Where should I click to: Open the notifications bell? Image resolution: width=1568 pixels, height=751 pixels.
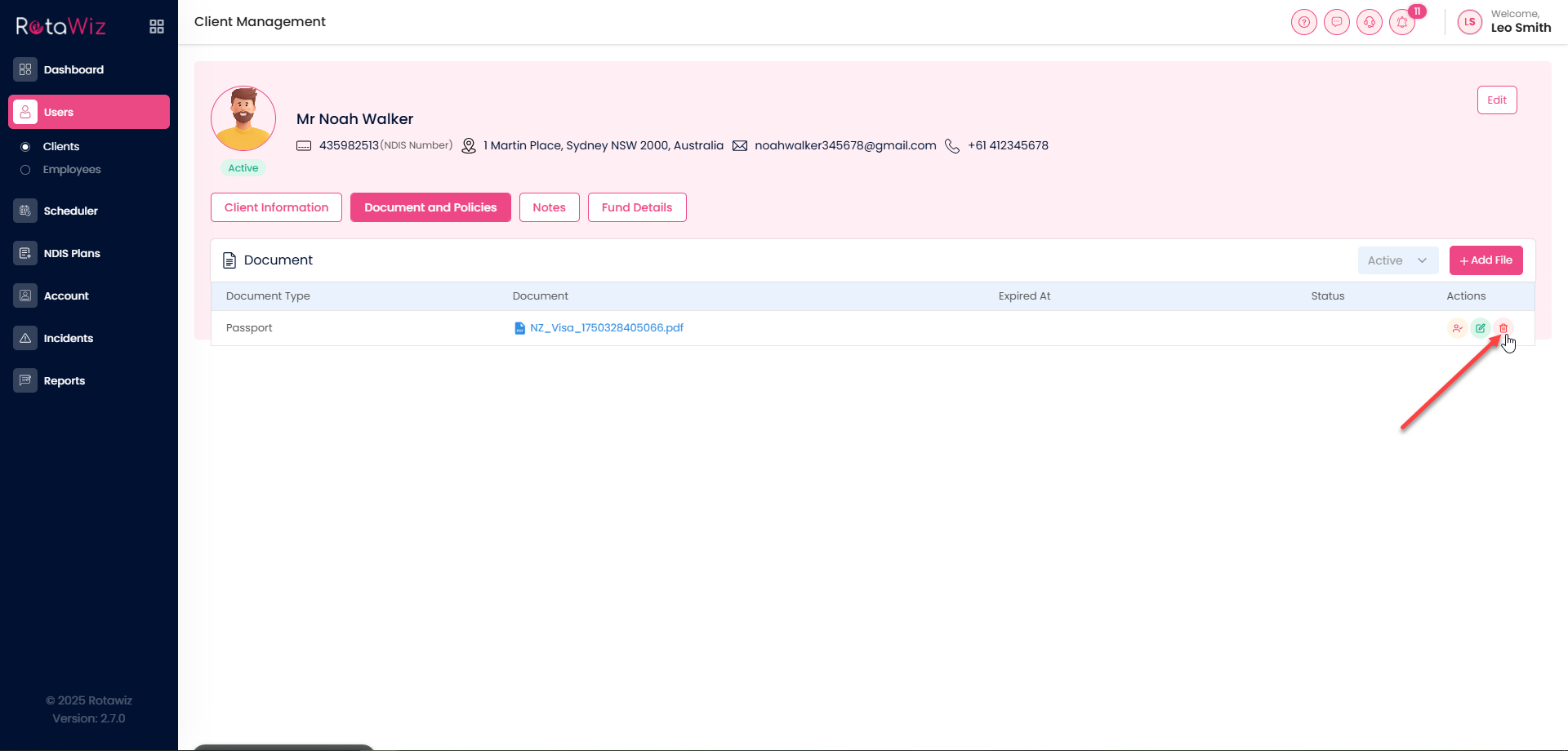1402,22
